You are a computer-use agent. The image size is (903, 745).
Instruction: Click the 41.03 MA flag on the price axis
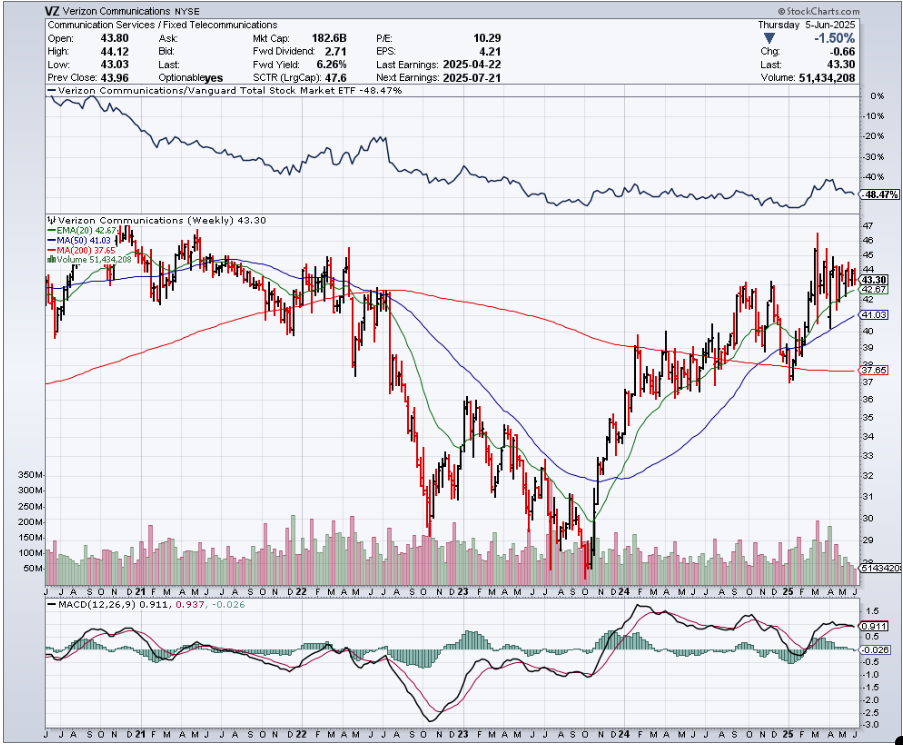(x=873, y=315)
